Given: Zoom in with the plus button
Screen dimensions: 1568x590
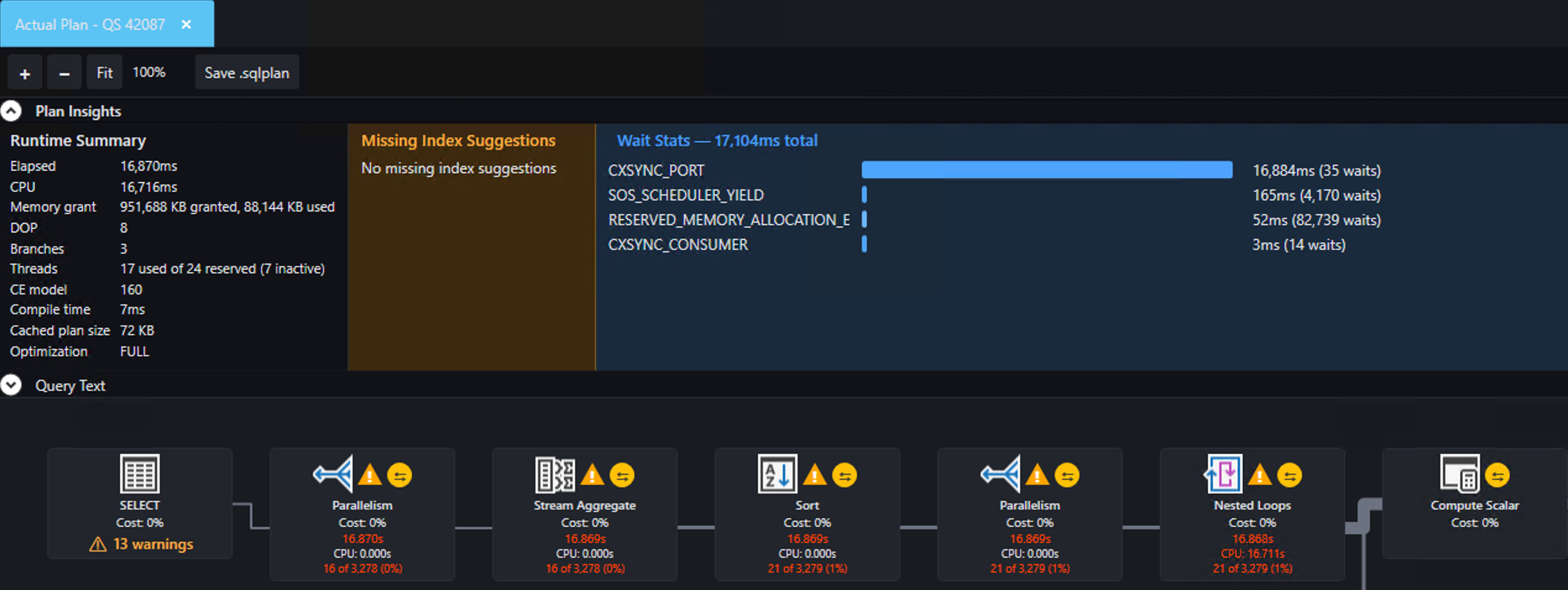Looking at the screenshot, I should pos(24,72).
